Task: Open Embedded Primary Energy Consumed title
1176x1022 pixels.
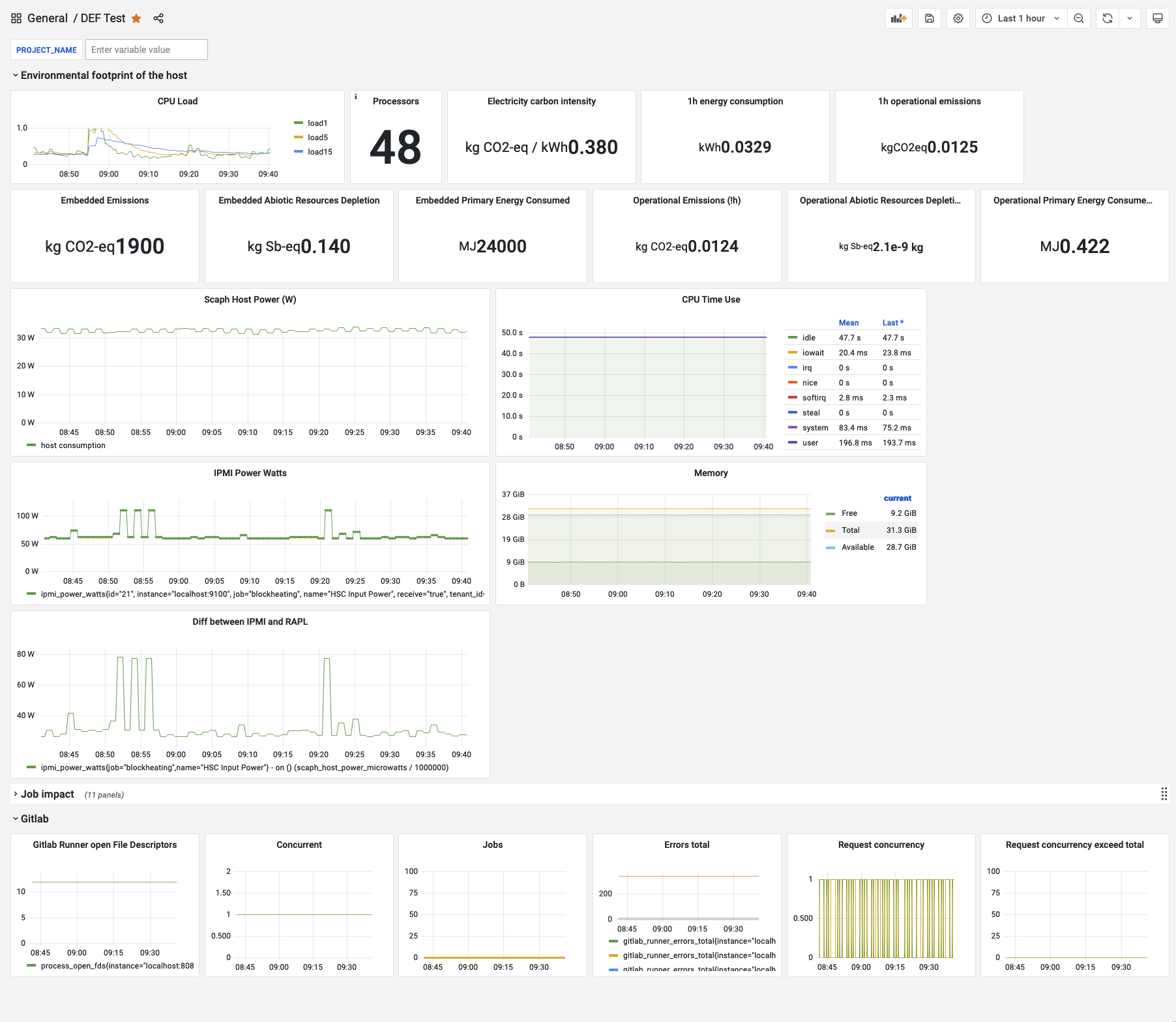Action: point(493,200)
